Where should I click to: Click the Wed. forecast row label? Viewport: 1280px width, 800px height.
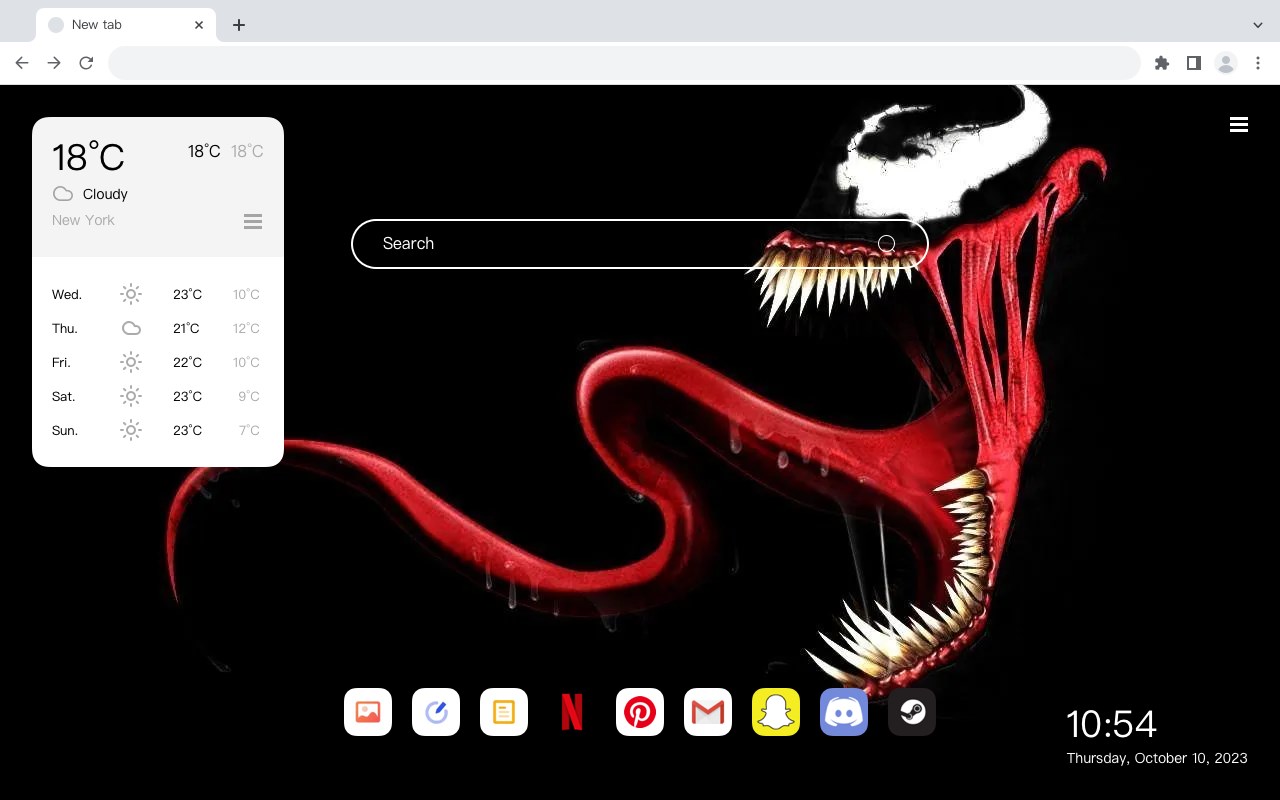click(x=67, y=294)
